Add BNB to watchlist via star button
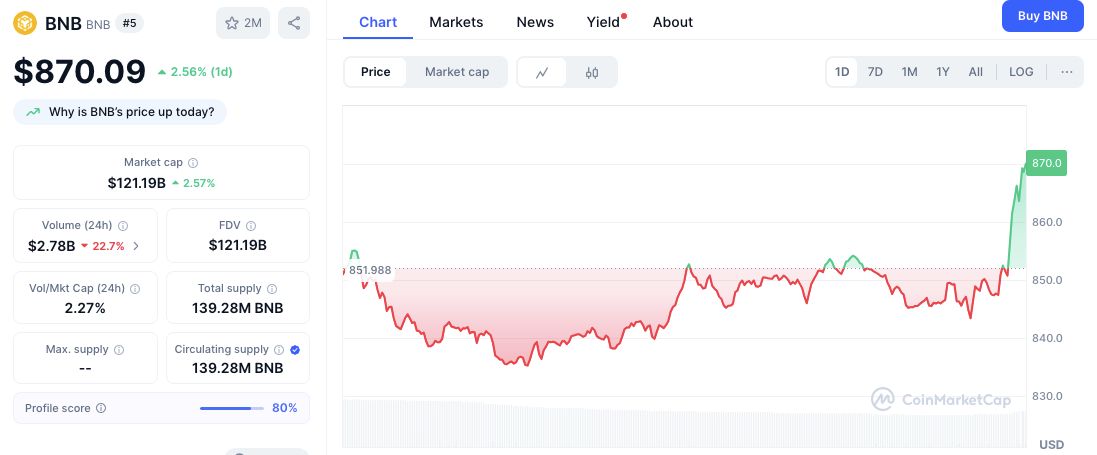 point(243,23)
